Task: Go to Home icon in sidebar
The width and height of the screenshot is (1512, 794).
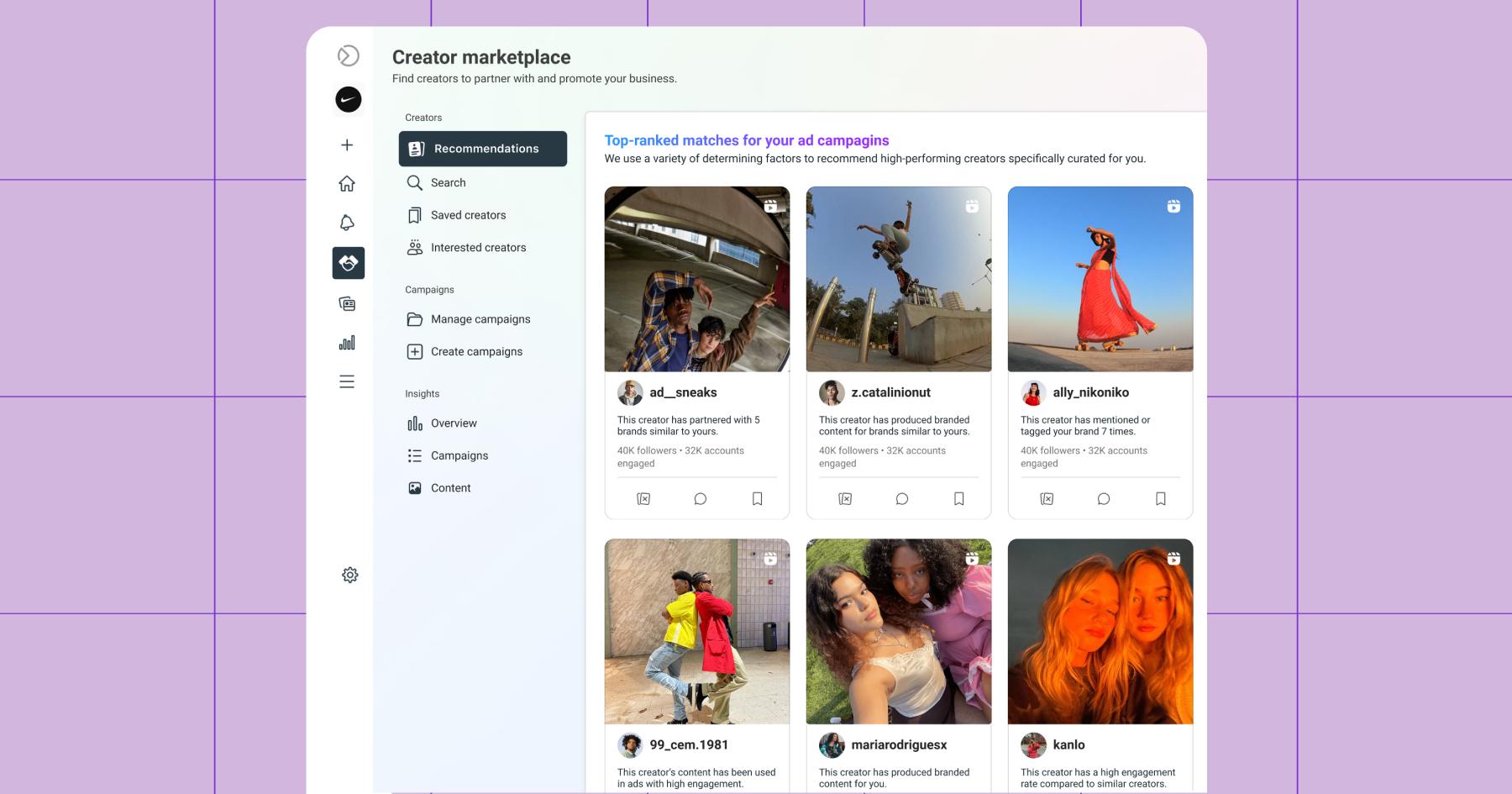Action: pos(347,183)
